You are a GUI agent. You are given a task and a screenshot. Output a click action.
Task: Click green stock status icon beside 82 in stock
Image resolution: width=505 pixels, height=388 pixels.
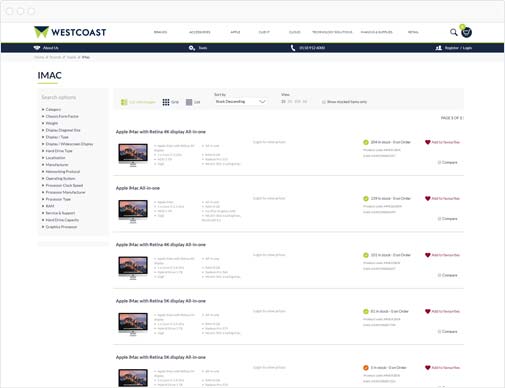tap(366, 312)
